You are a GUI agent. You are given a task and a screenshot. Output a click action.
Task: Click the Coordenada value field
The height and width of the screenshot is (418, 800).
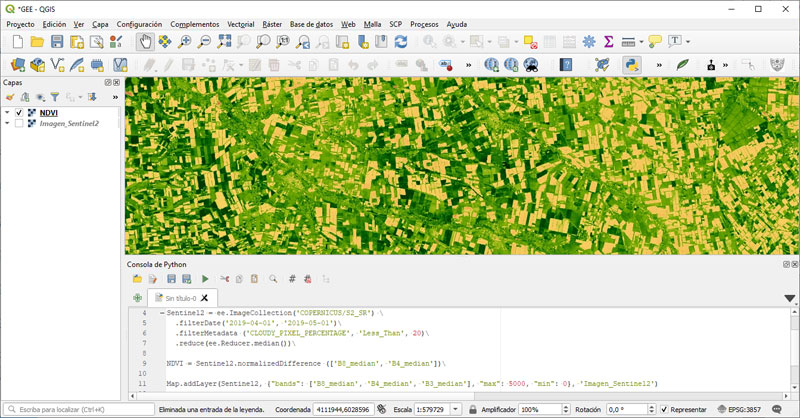click(344, 409)
